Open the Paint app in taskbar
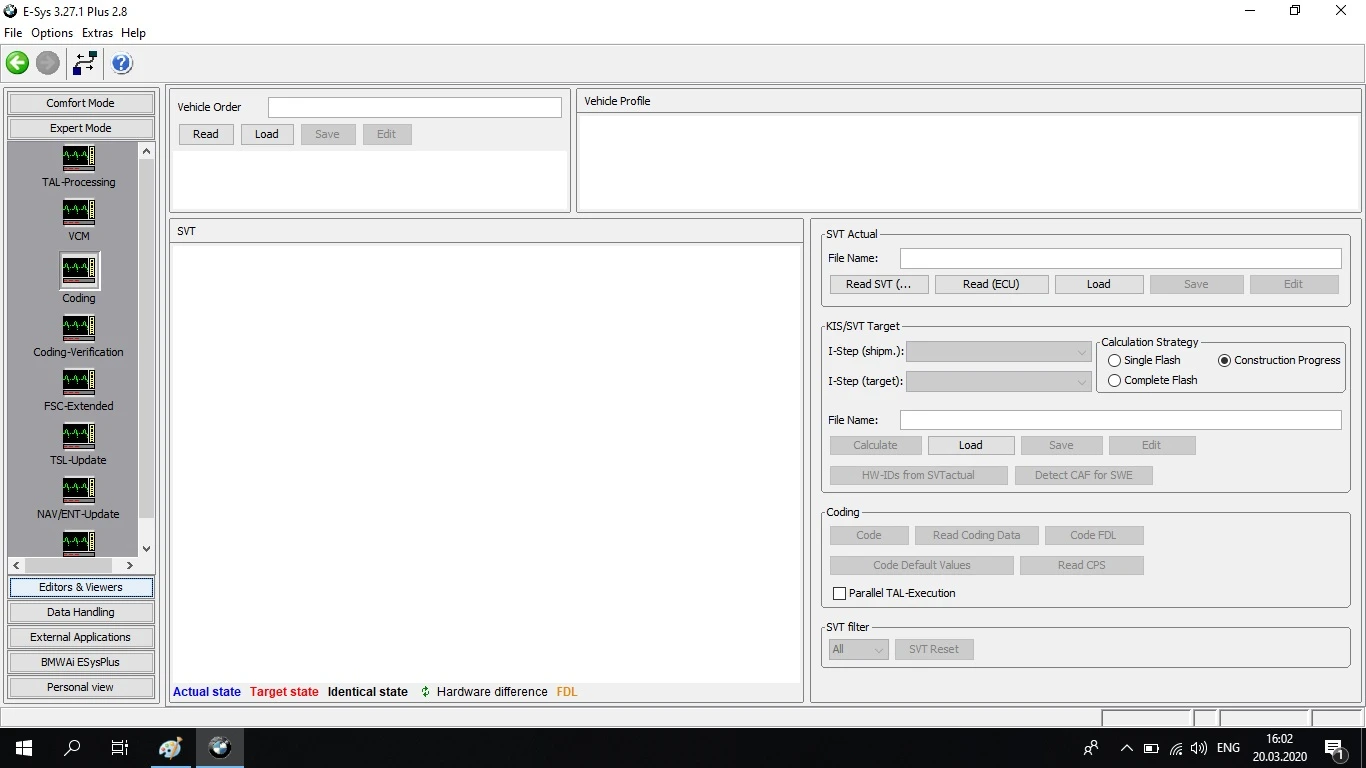 click(170, 747)
